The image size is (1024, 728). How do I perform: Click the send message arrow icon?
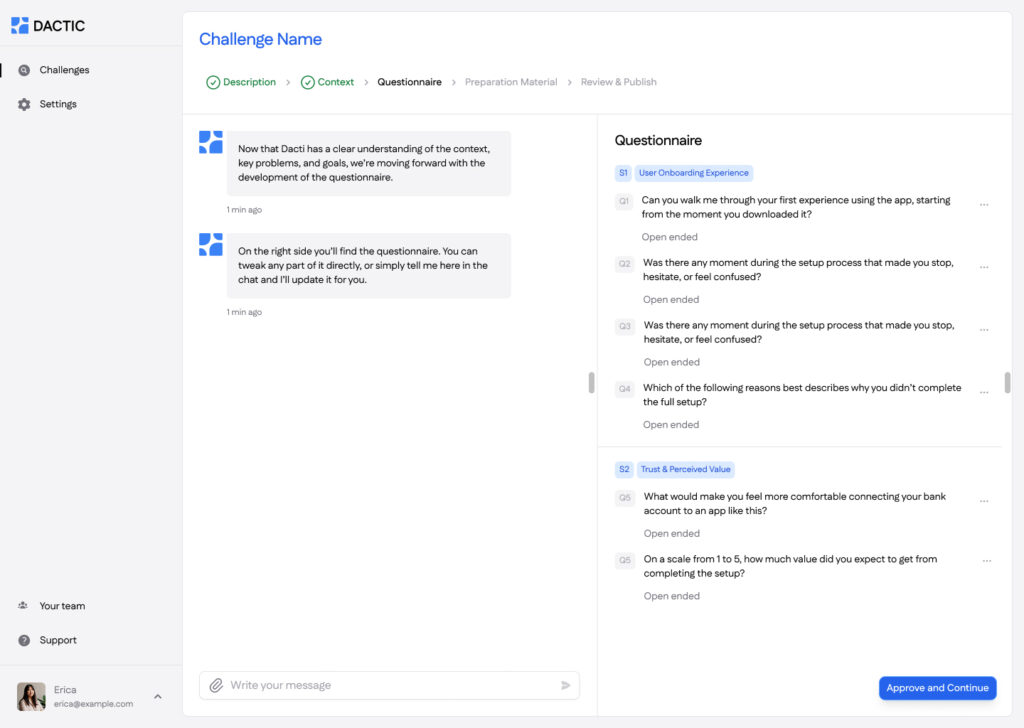click(564, 685)
